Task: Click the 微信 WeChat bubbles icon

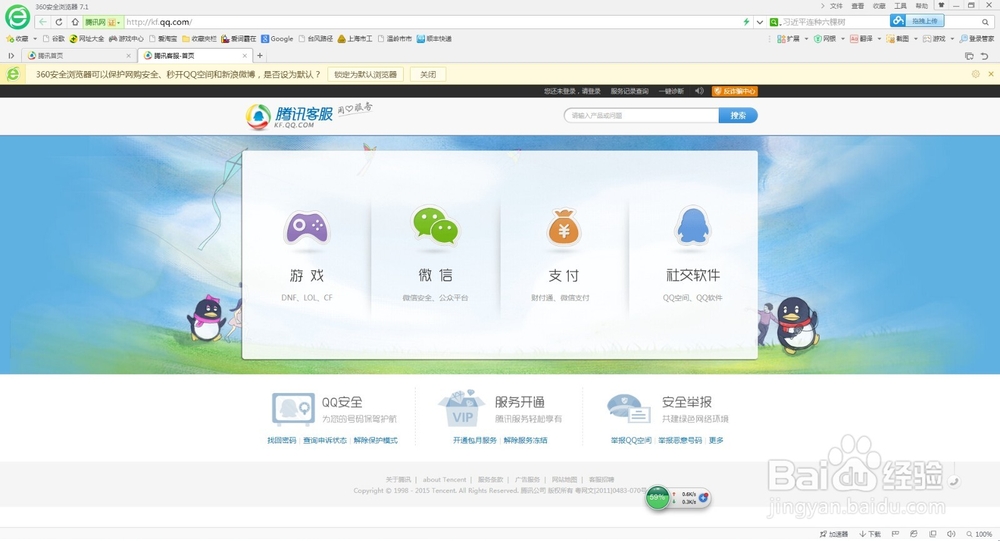Action: [x=436, y=226]
